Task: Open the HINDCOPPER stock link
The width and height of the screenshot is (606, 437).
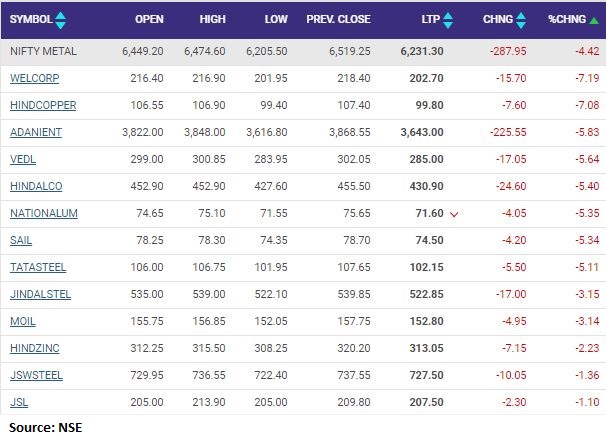Action: coord(42,105)
